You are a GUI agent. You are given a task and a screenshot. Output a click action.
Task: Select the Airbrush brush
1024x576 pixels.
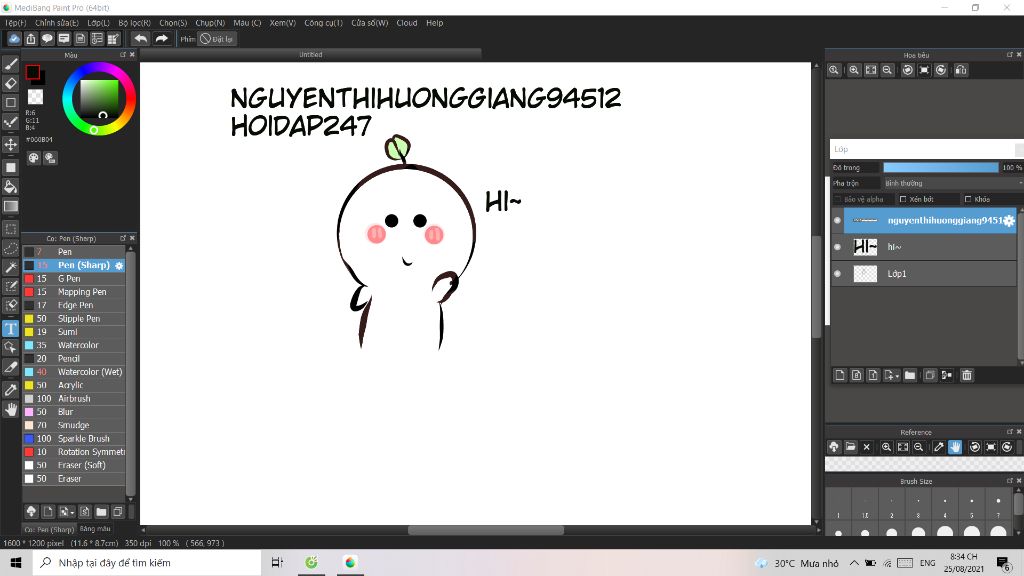[x=74, y=398]
